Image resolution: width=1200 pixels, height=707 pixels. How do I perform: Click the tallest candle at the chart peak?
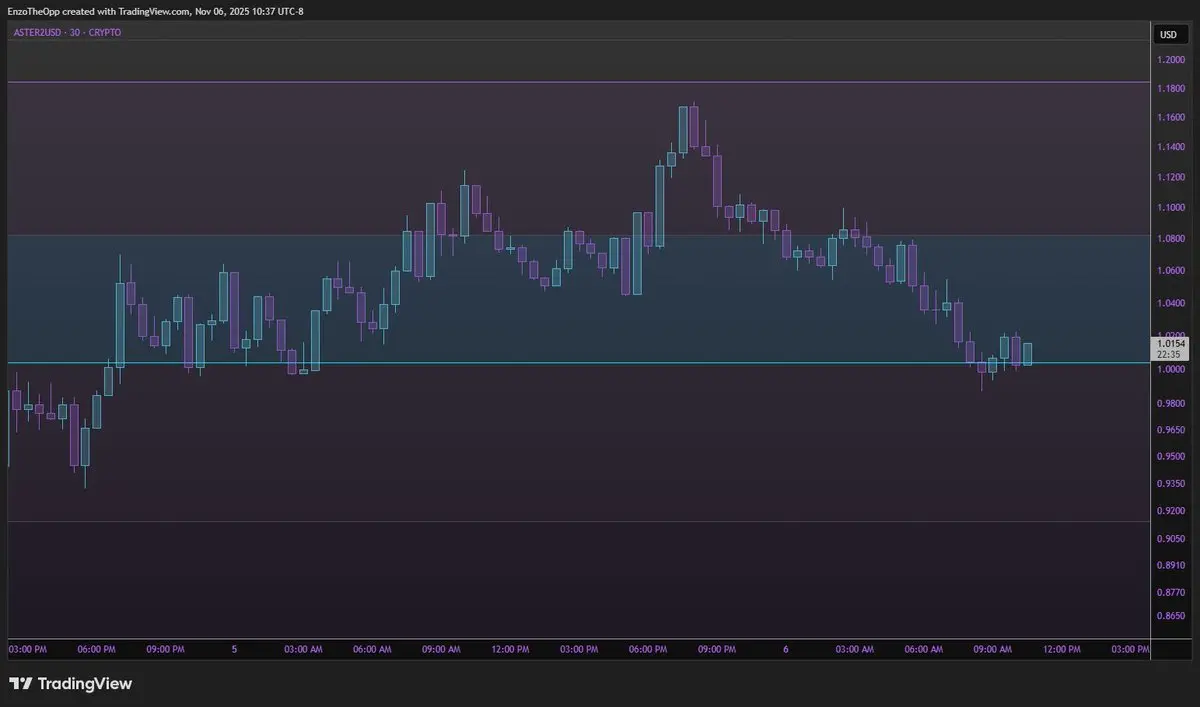pos(684,129)
